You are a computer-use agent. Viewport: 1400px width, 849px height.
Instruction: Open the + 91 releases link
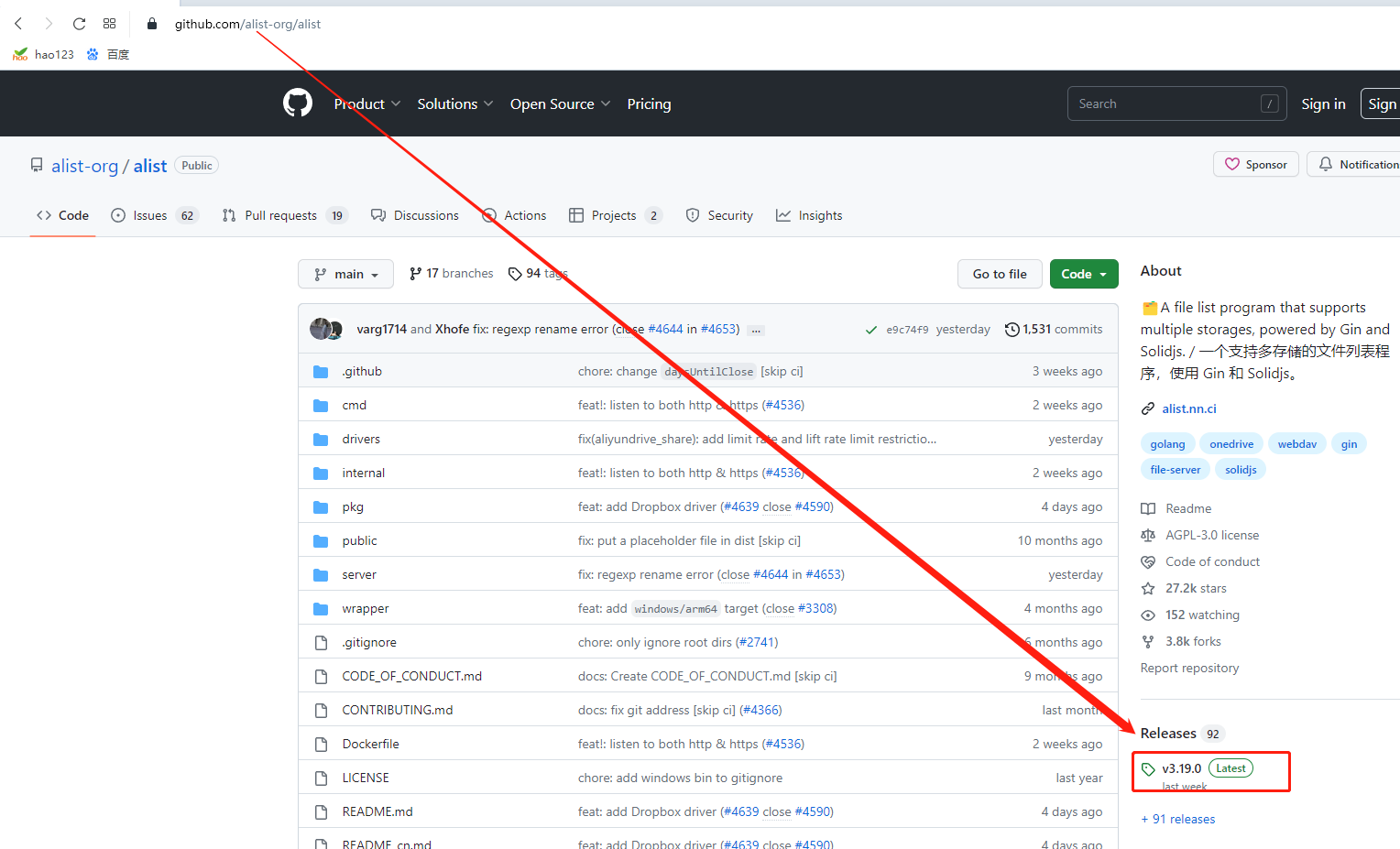1178,819
